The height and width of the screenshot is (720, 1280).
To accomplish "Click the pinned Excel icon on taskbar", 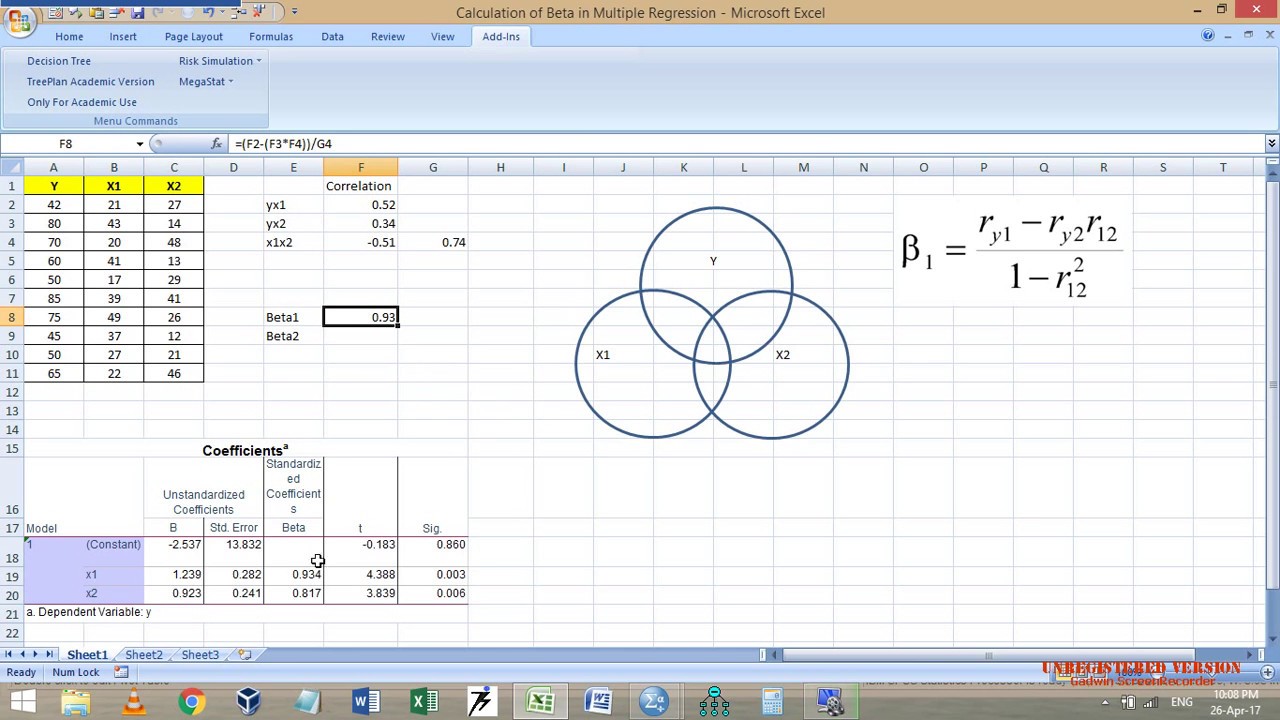I will (424, 702).
